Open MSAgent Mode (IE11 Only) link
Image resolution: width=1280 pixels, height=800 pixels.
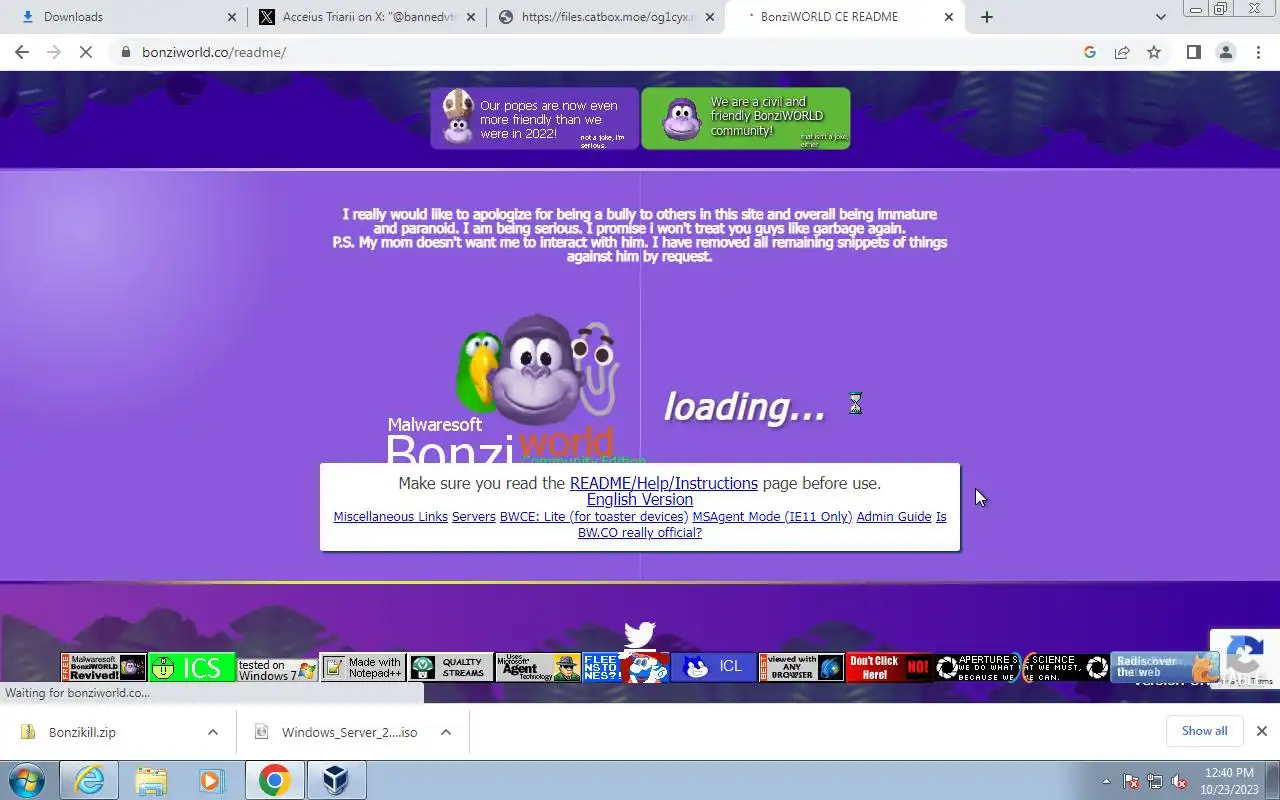[x=772, y=517]
